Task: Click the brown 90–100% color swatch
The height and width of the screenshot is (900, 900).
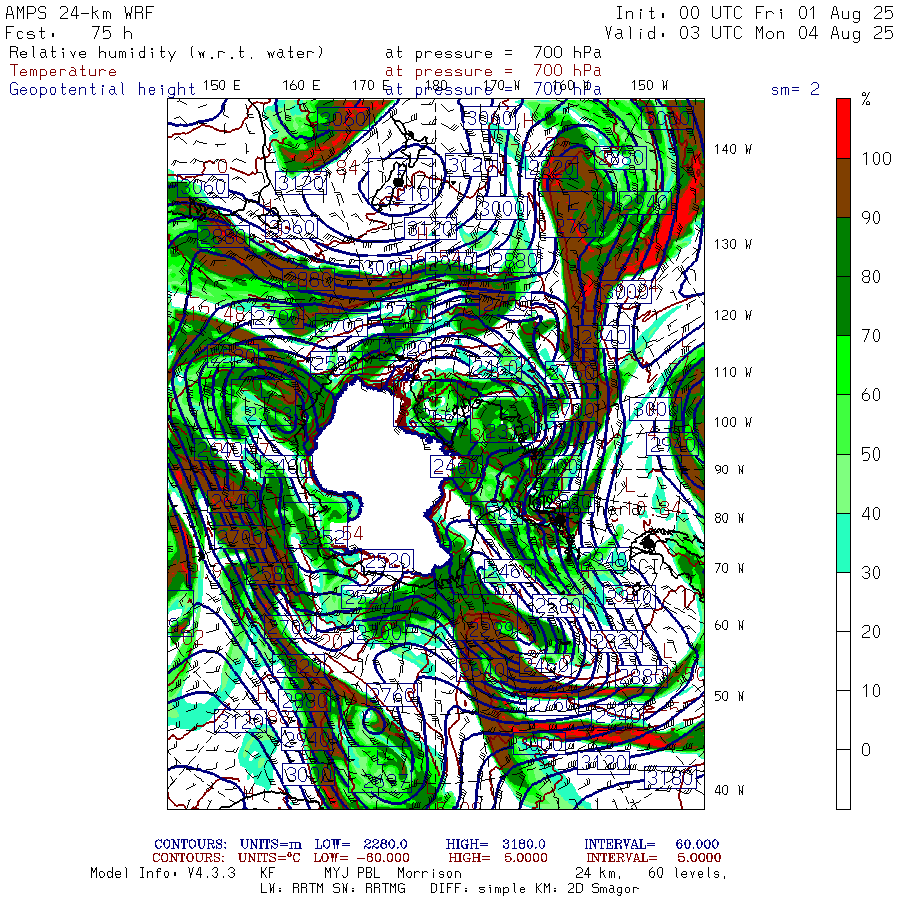Action: pyautogui.click(x=843, y=188)
